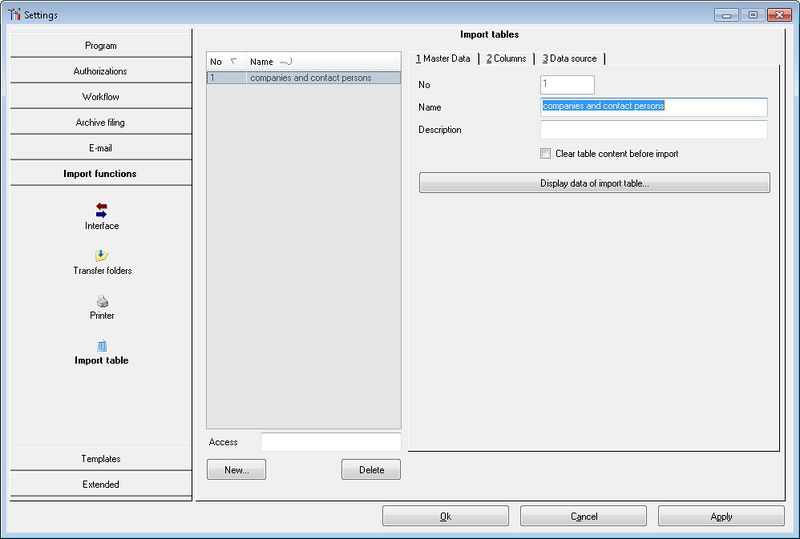Switch to the 3 Data source tab
This screenshot has height=539, width=800.
point(569,59)
